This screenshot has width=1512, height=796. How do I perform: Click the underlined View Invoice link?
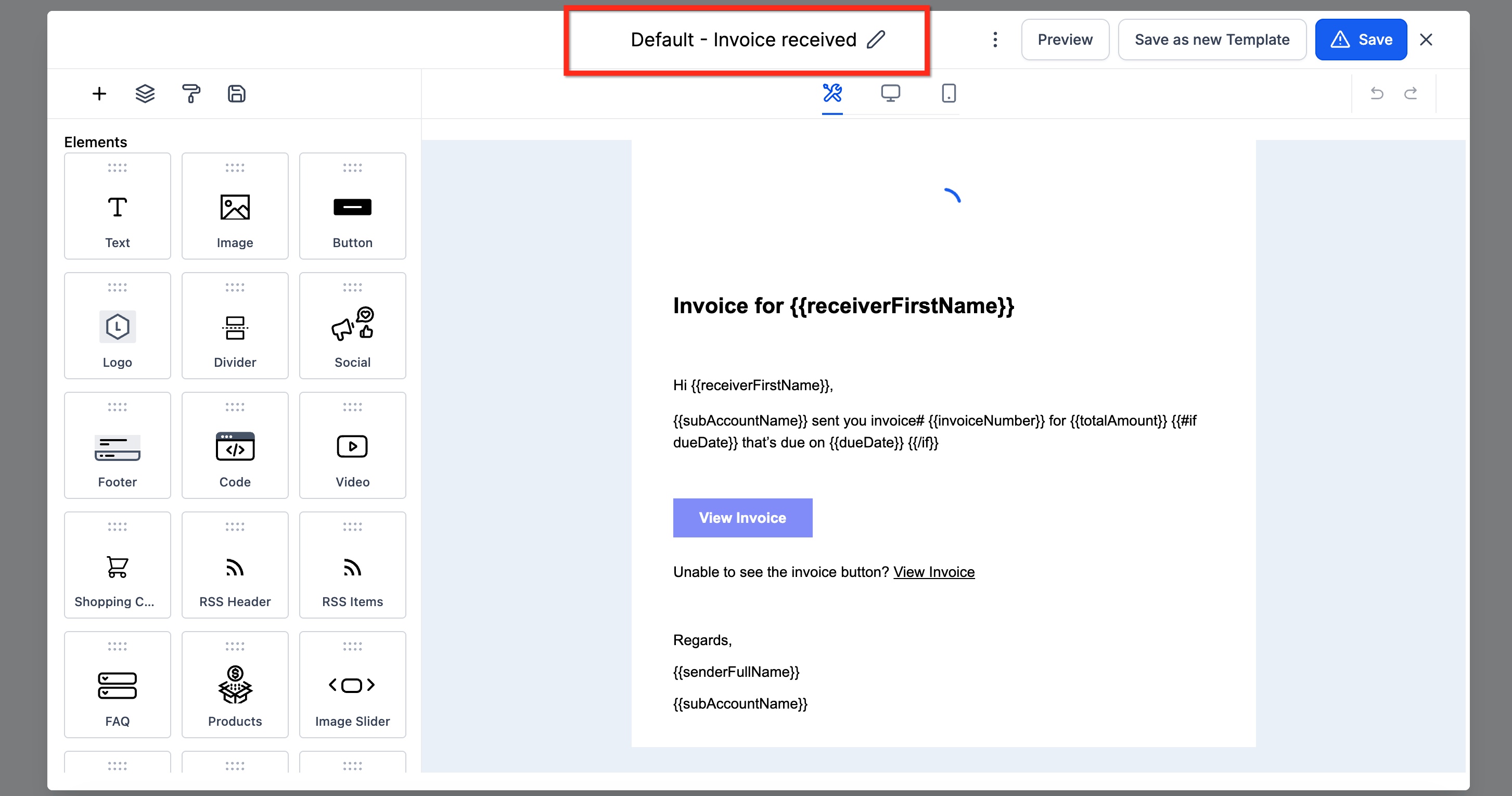tap(933, 572)
